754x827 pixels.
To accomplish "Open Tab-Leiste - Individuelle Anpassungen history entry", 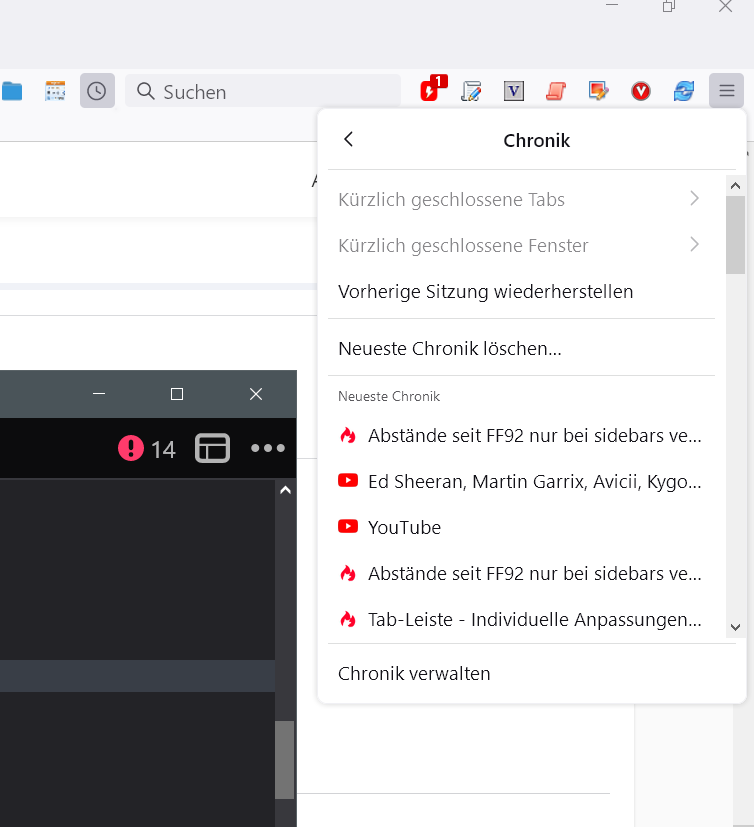I will tap(520, 619).
